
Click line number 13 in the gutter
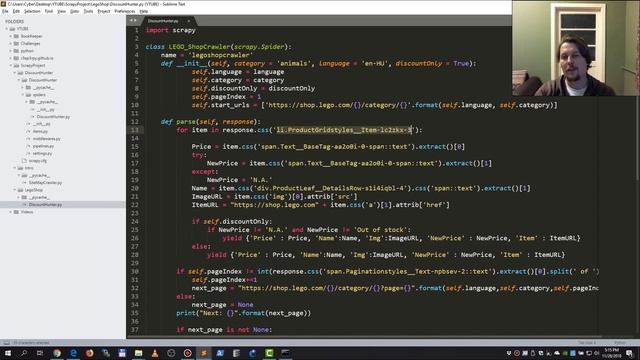[x=135, y=130]
